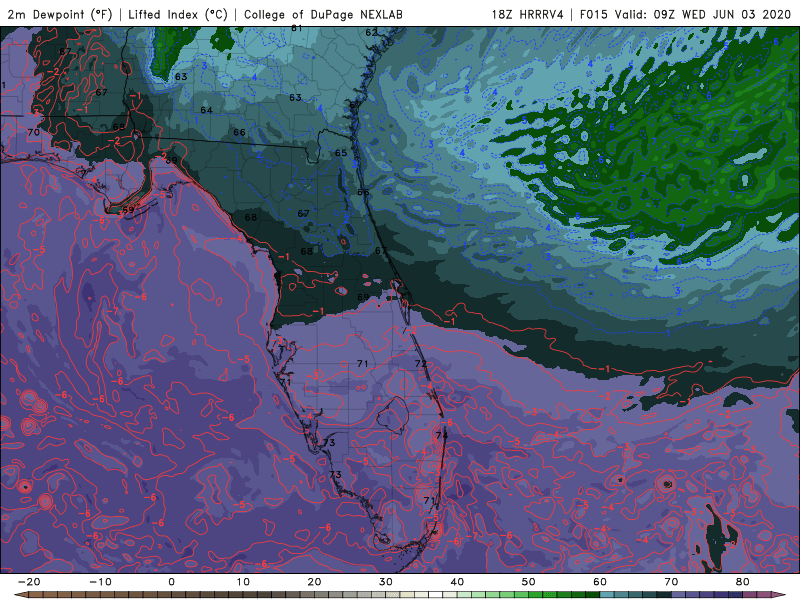
Task: Click the 70 label on the color scale
Action: point(671,582)
